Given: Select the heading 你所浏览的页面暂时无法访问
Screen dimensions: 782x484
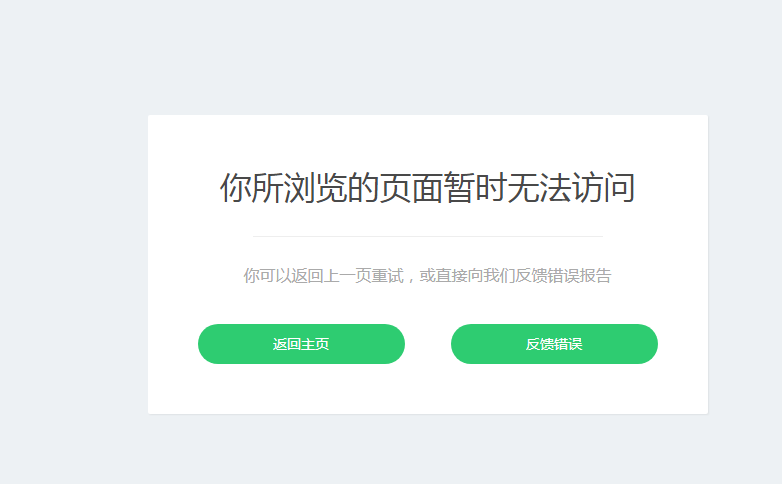Looking at the screenshot, I should point(427,188).
